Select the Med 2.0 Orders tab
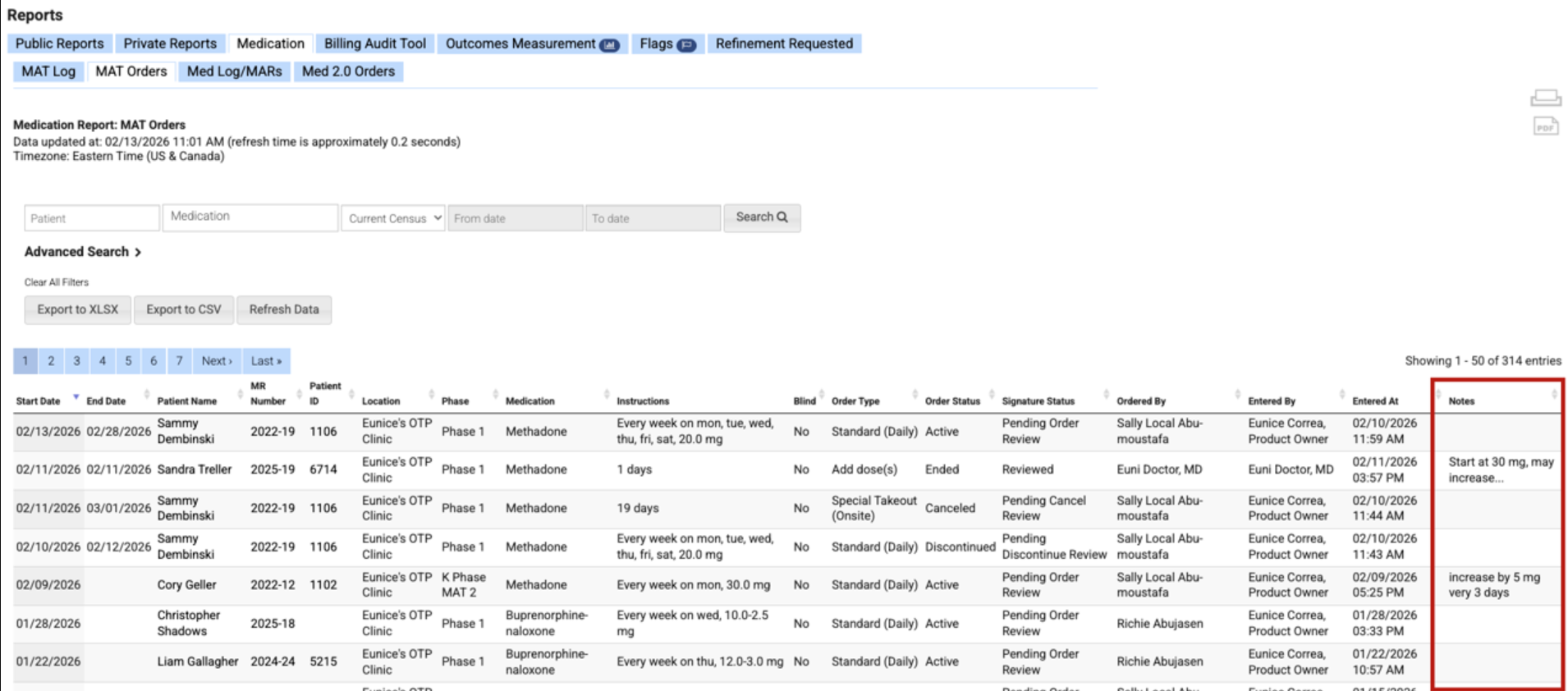Viewport: 1568px width, 691px height. (348, 71)
